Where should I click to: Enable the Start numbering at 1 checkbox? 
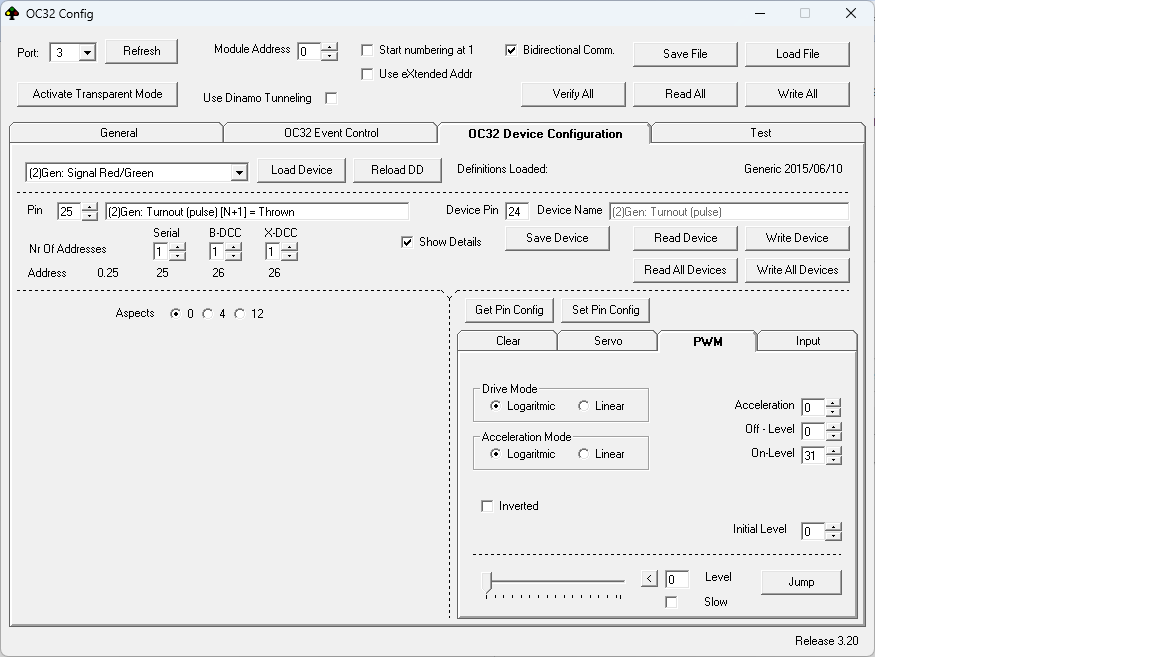[x=367, y=50]
